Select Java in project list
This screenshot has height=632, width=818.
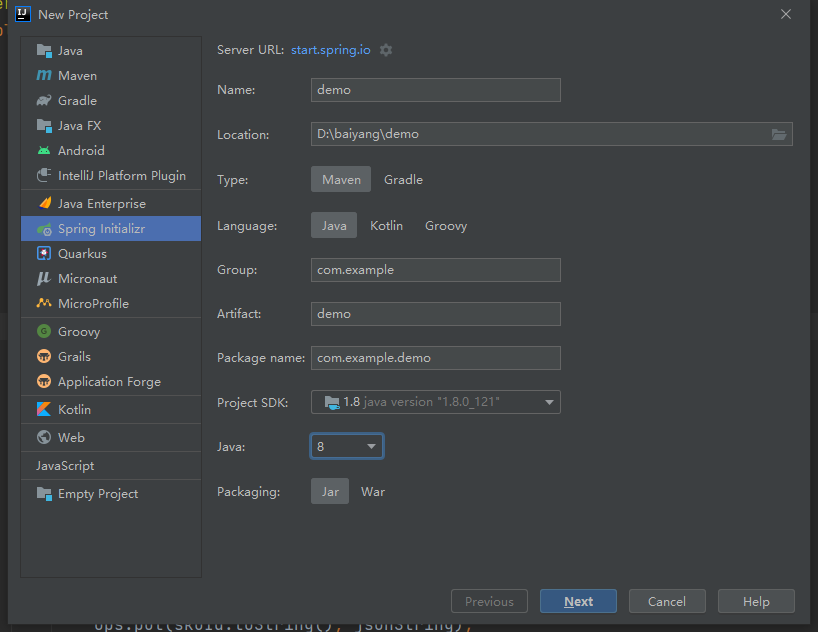click(111, 51)
